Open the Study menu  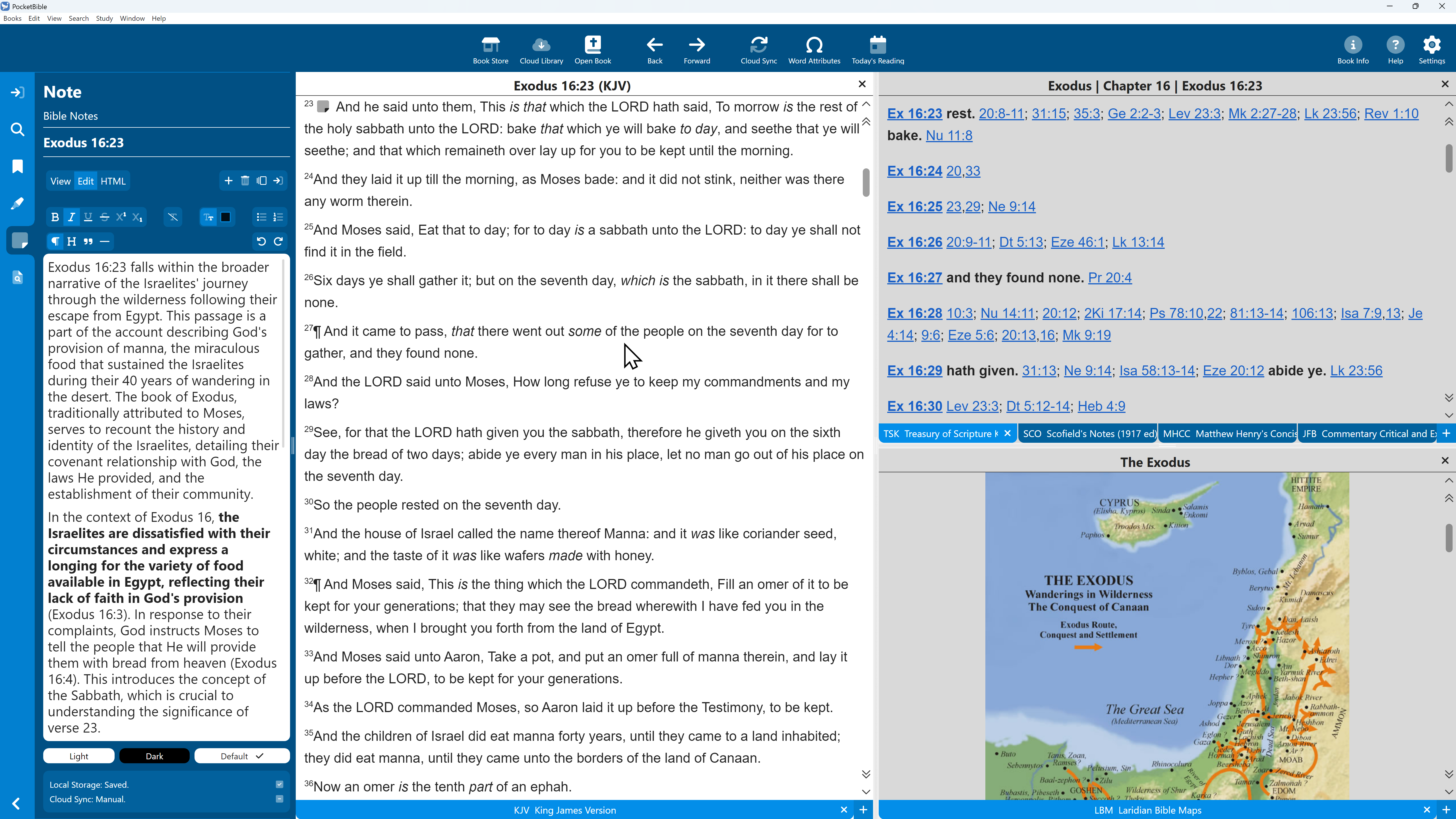coord(104,18)
